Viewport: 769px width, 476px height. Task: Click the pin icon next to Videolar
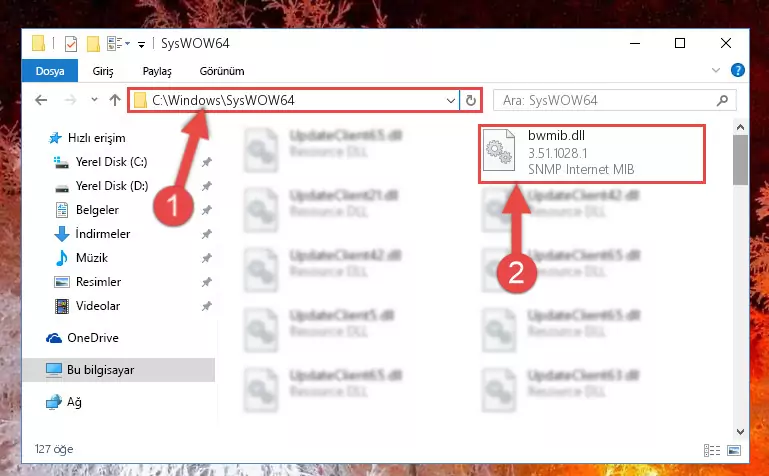coord(206,306)
